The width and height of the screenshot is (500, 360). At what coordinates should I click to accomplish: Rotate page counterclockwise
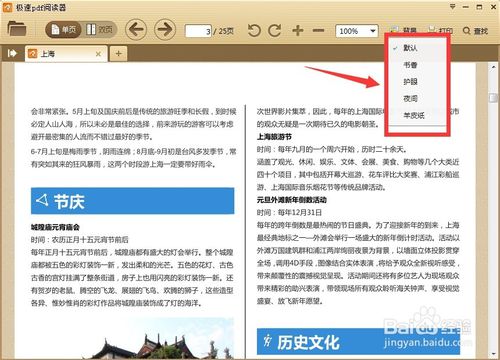254,31
